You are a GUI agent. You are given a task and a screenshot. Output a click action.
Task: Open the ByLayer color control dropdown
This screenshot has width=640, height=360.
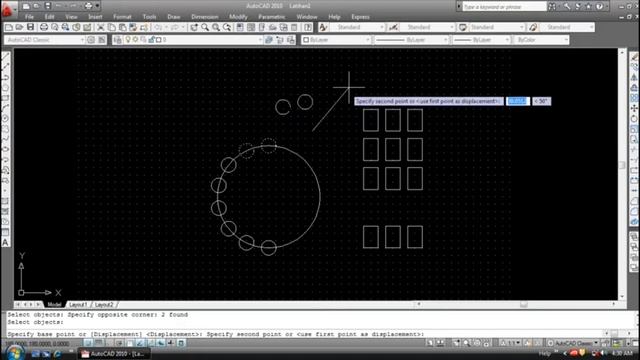[336, 40]
